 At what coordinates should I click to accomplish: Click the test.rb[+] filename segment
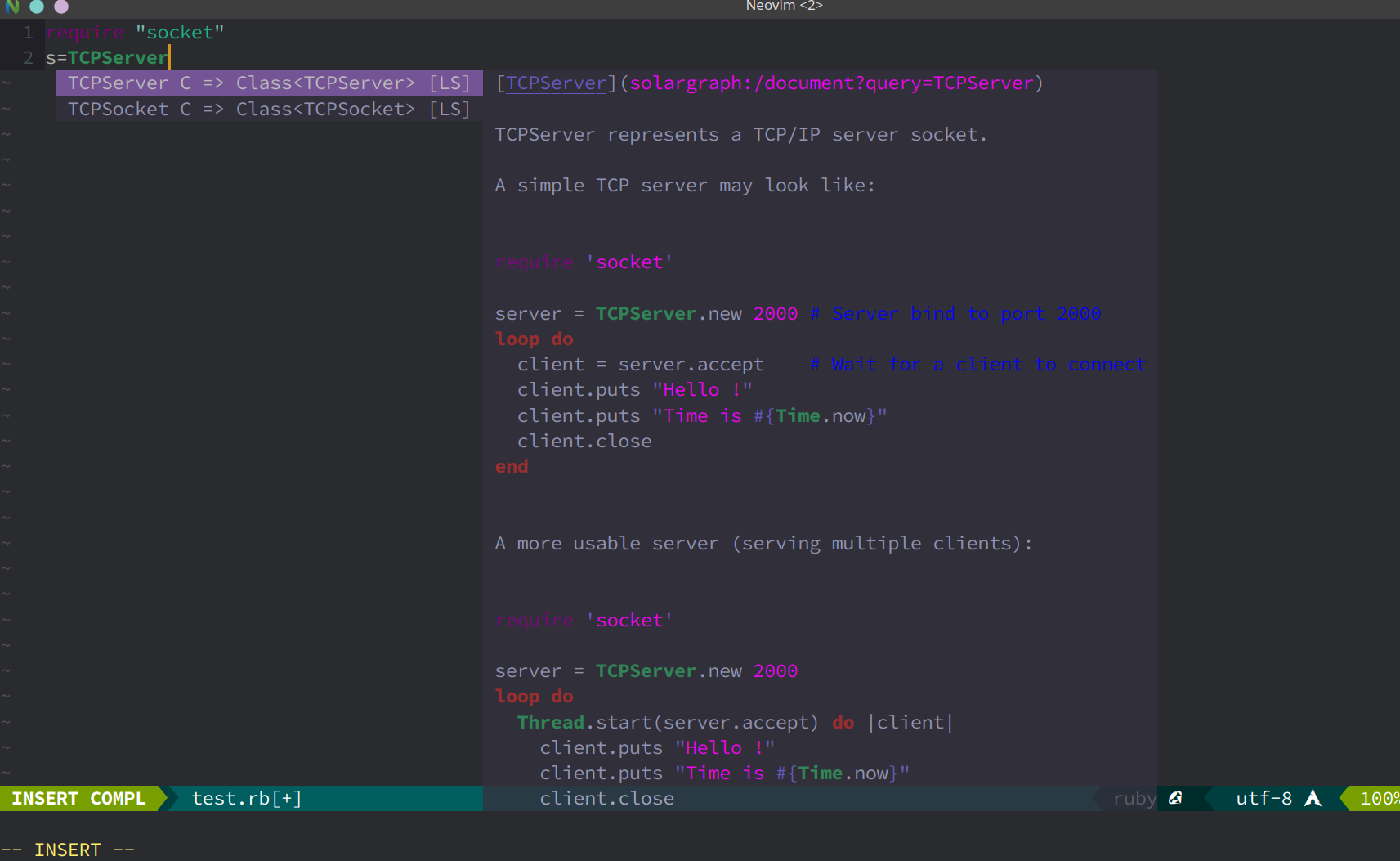tap(245, 798)
